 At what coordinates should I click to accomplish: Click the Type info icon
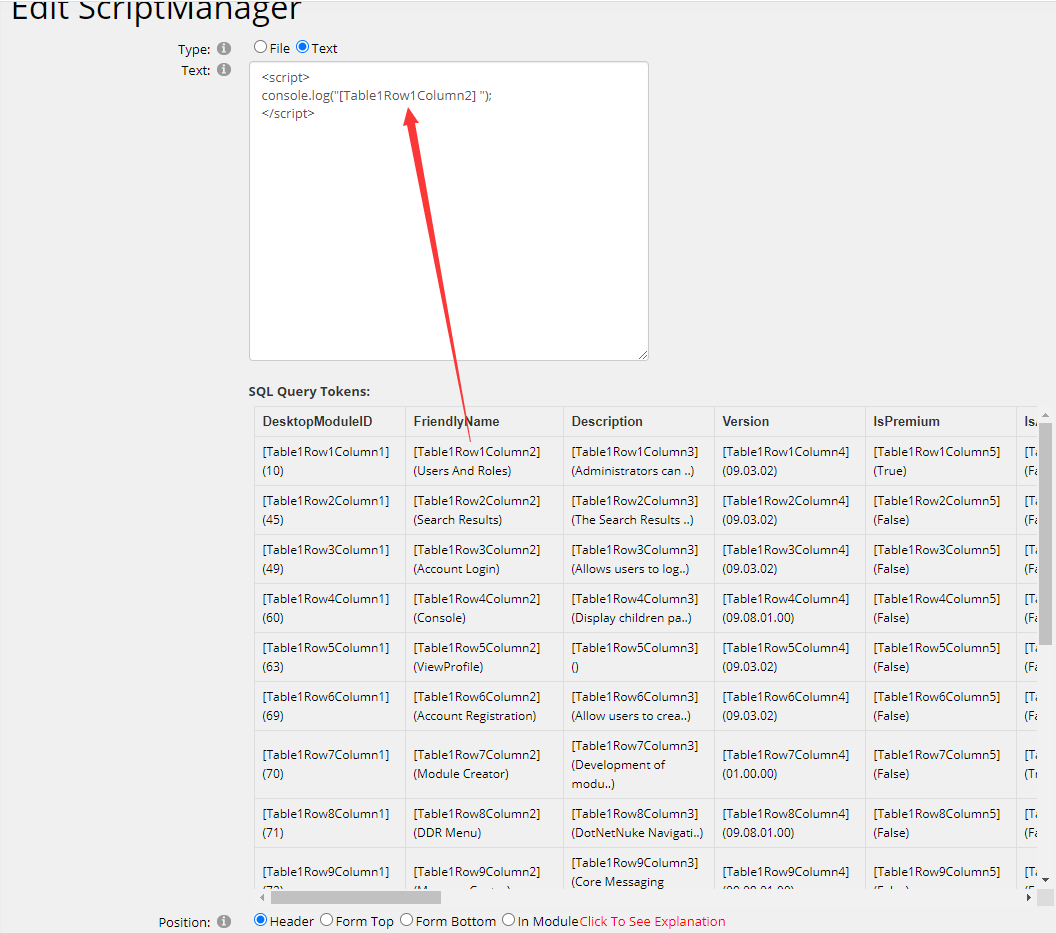coord(224,49)
